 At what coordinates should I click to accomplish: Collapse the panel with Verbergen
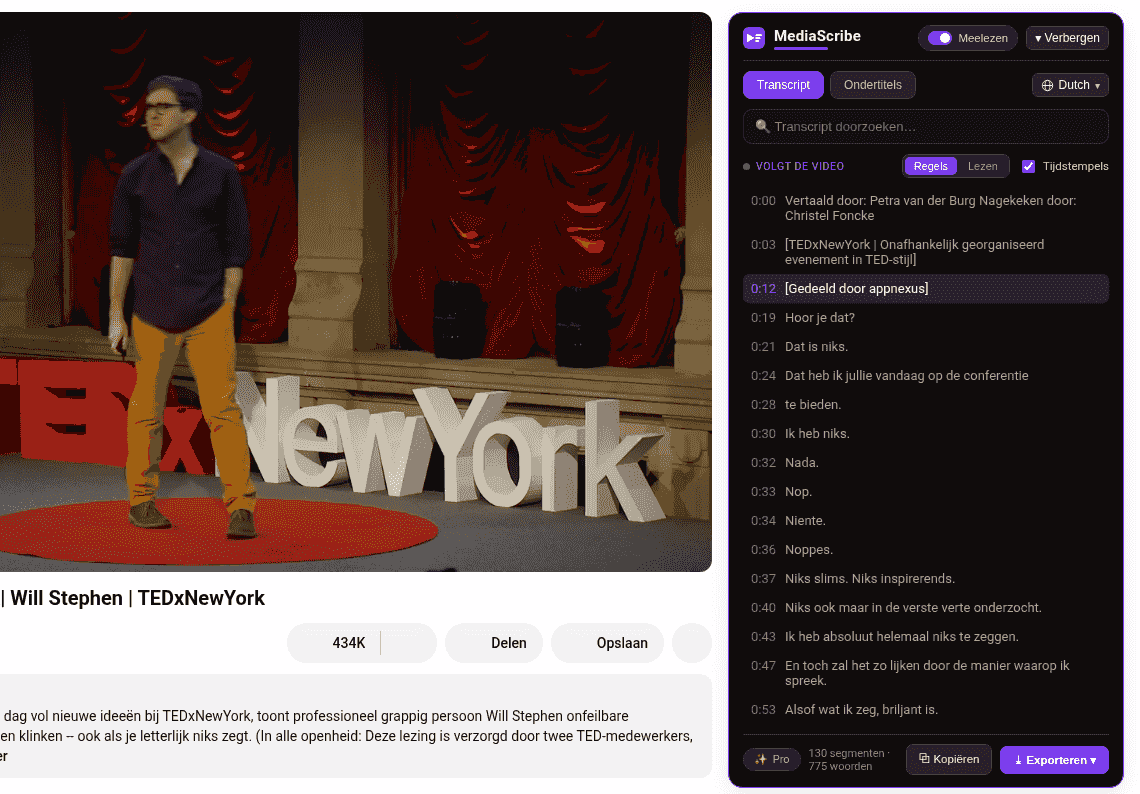[x=1067, y=38]
